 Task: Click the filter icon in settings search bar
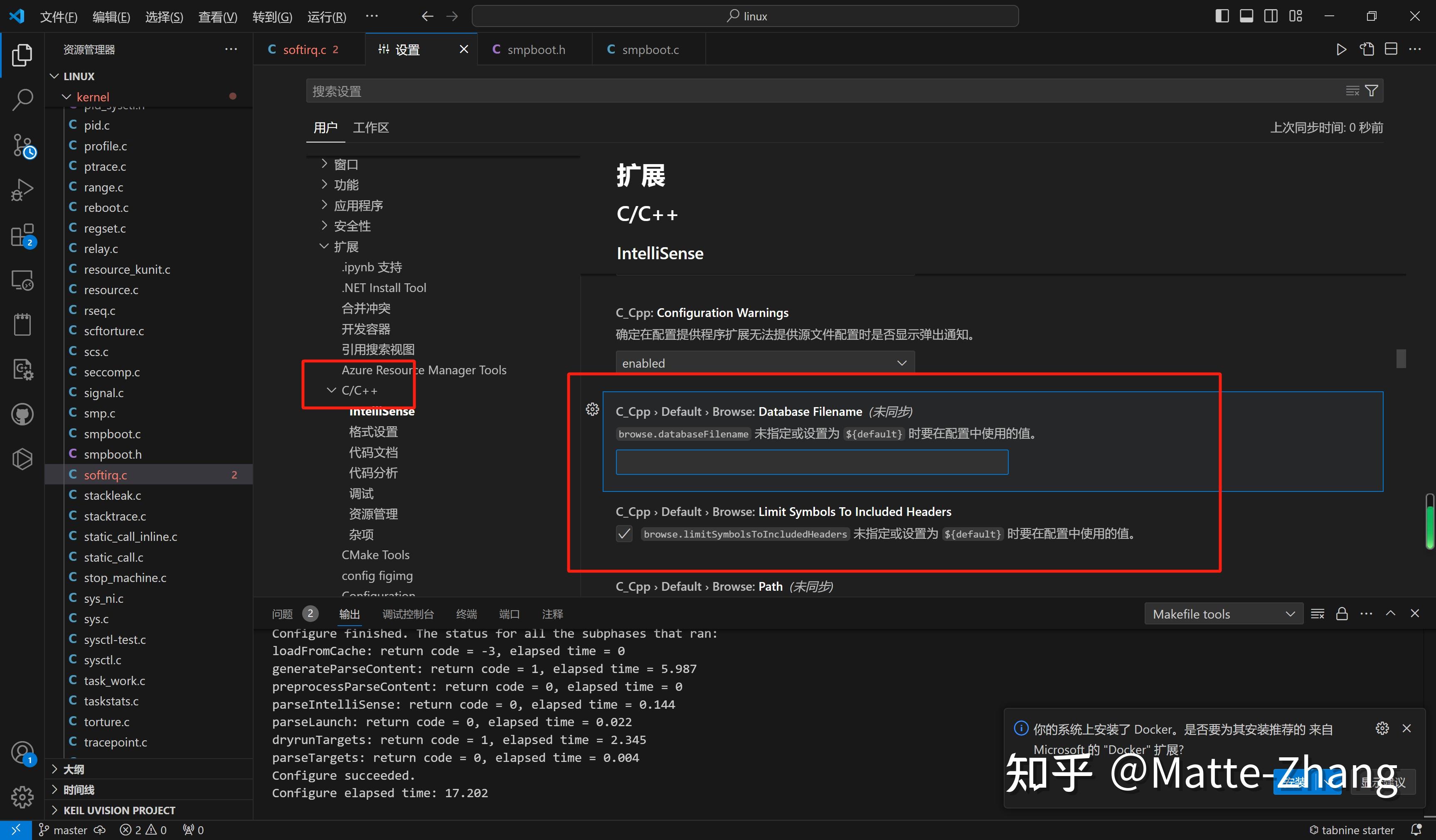click(1372, 90)
